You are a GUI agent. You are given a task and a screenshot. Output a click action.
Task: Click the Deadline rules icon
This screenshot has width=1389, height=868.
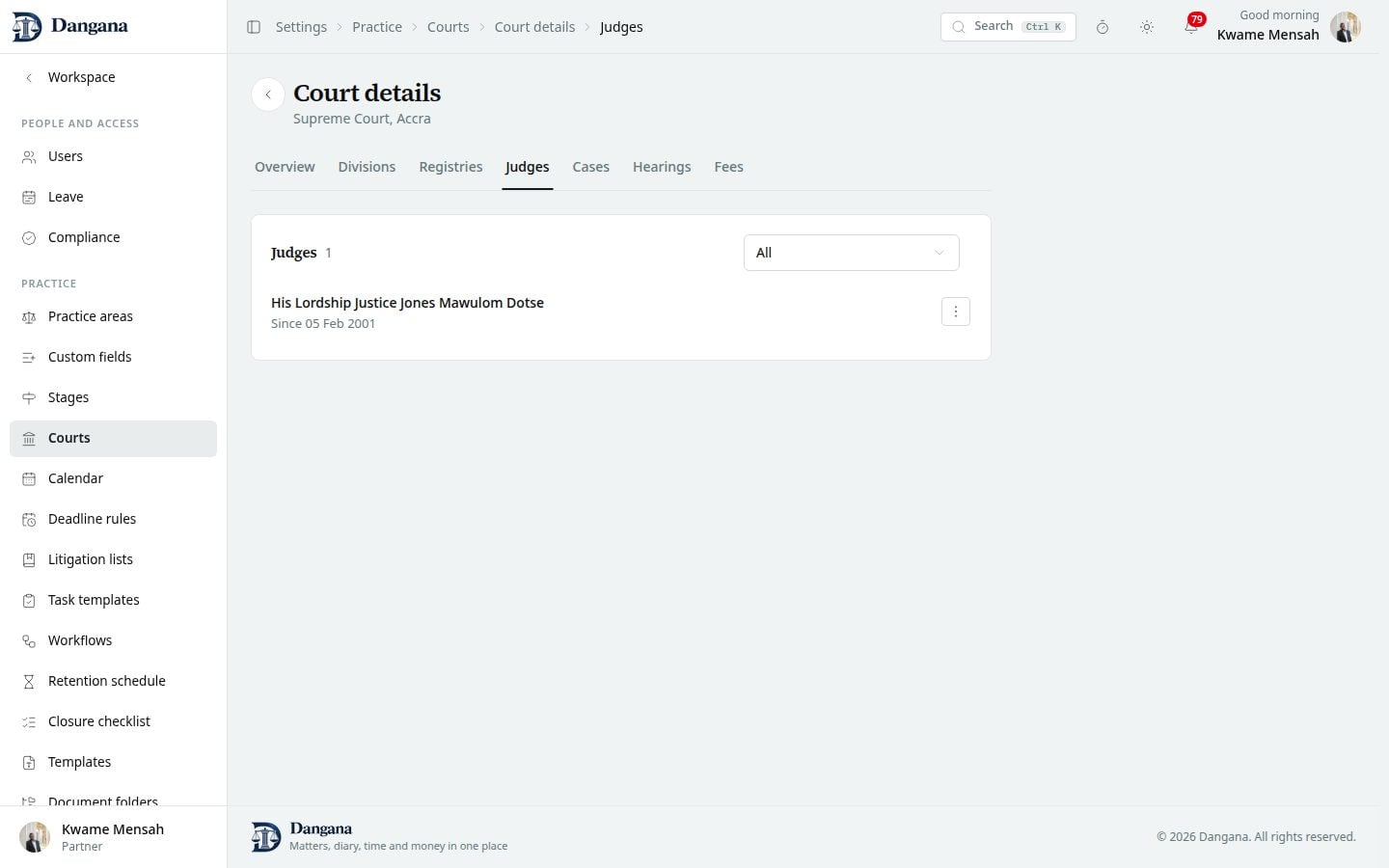click(29, 519)
